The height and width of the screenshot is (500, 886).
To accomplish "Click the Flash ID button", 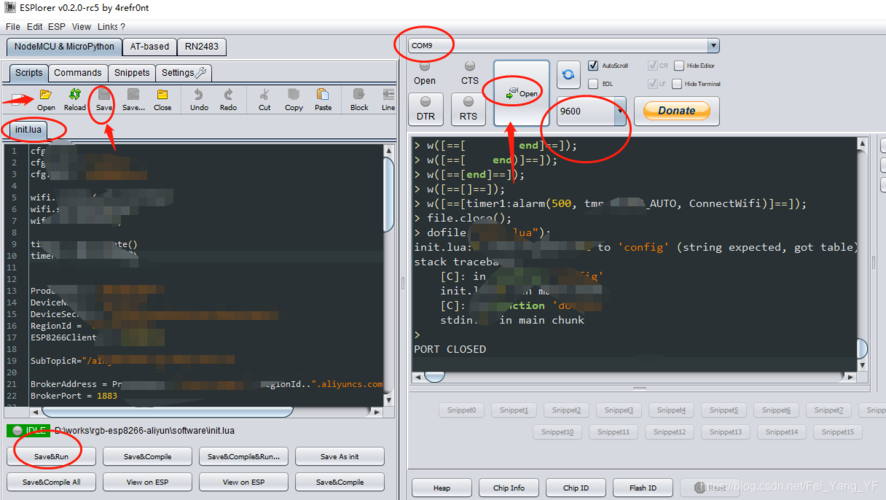I will pyautogui.click(x=643, y=488).
